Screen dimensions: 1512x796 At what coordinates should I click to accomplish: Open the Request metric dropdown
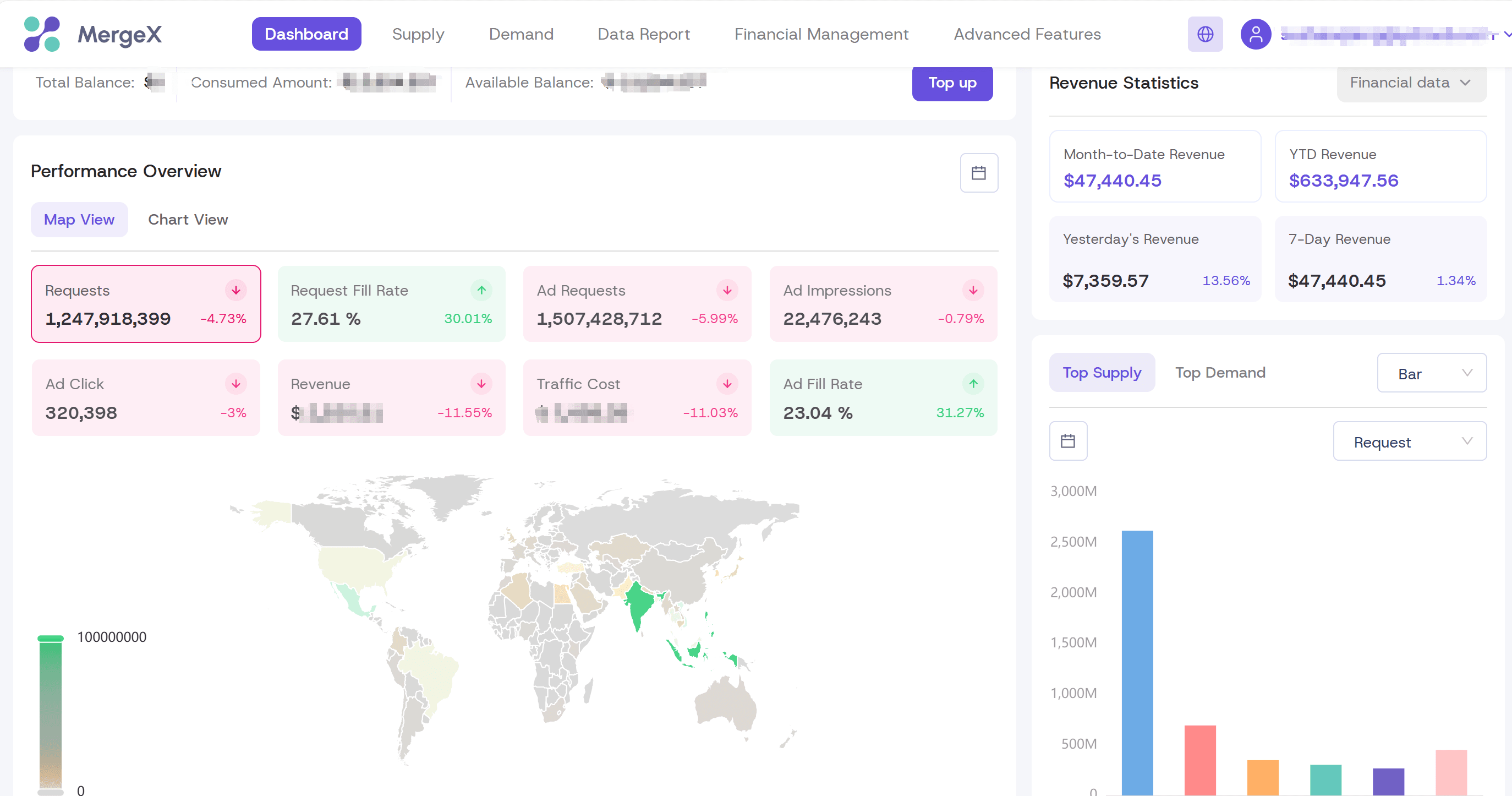coord(1409,442)
